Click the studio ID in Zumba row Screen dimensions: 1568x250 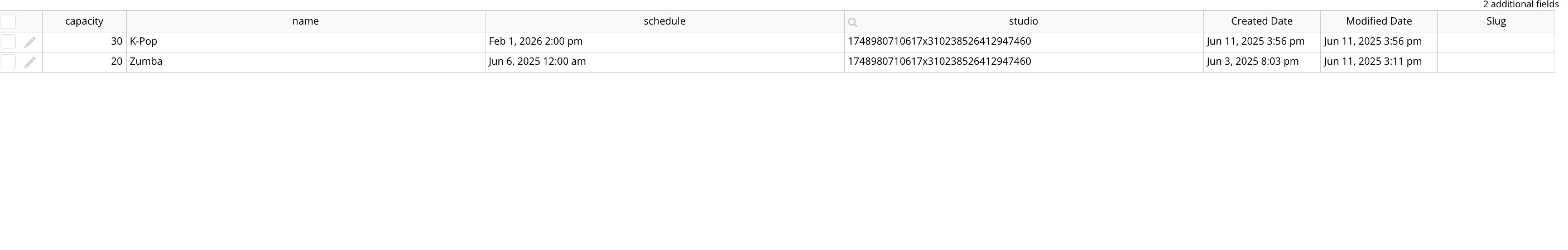click(x=939, y=61)
